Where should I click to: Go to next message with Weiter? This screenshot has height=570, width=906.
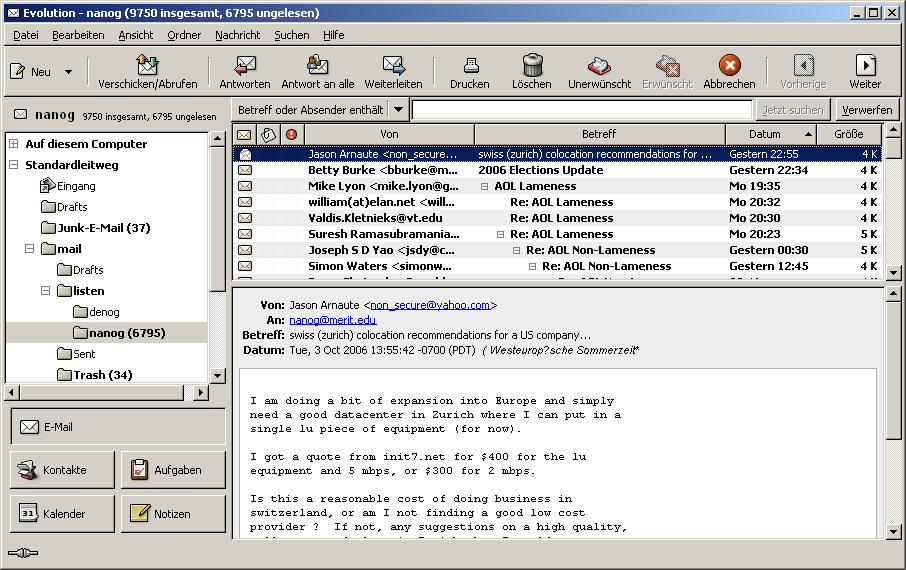865,66
